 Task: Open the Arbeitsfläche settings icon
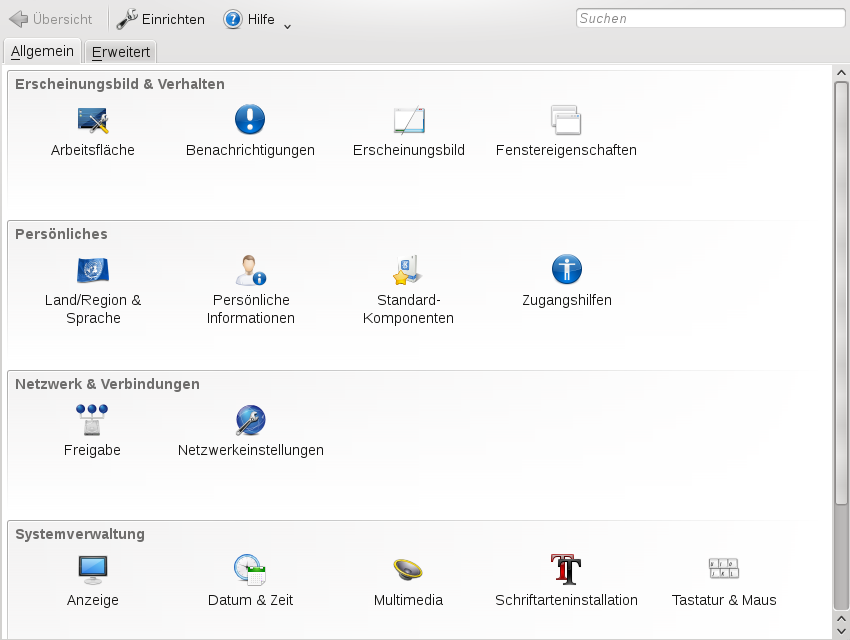pos(93,121)
